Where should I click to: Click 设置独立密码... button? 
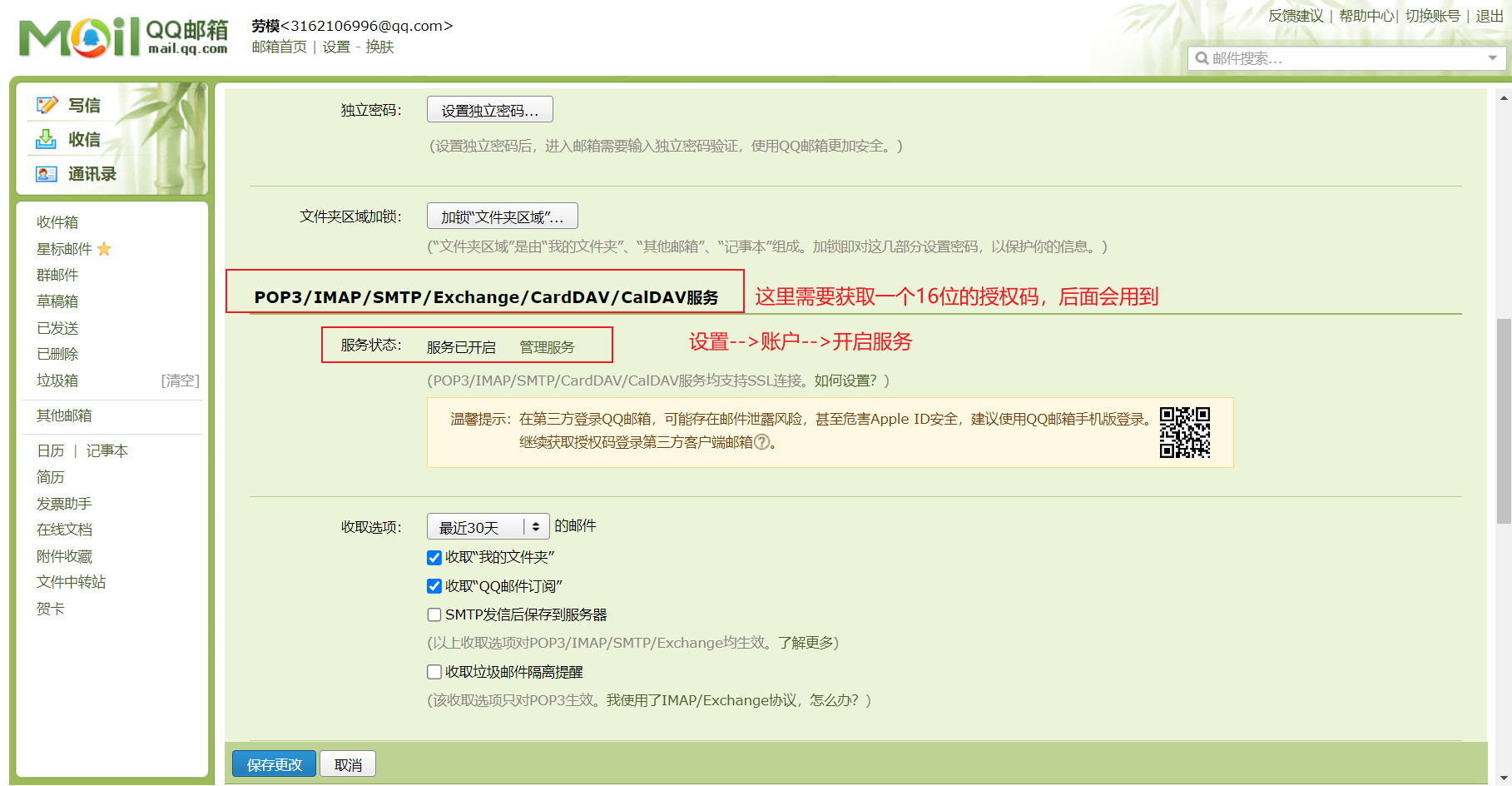(490, 110)
